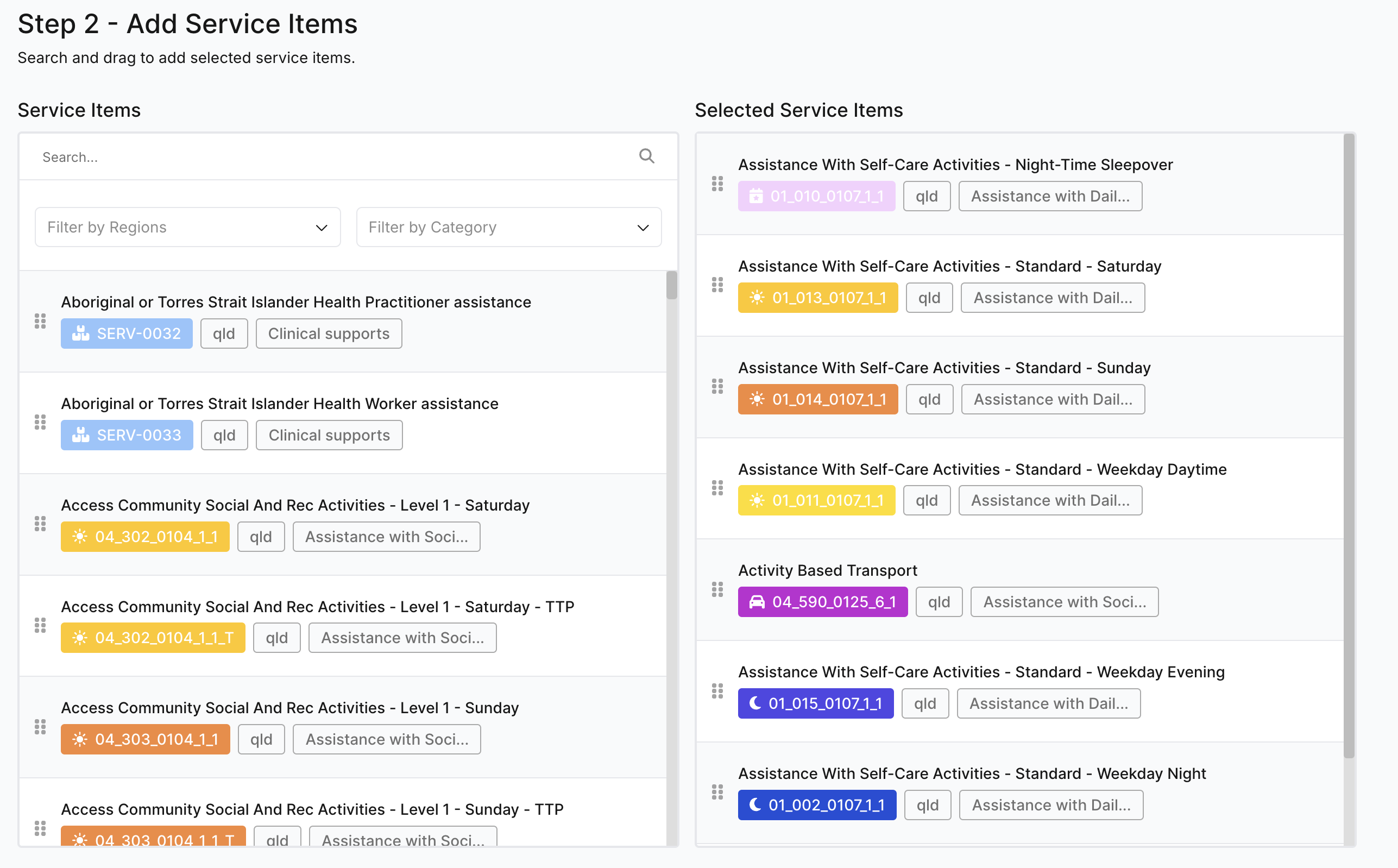Click the 04_302_0104_1_1 code badge
Screen dimensions: 1398x868
pyautogui.click(x=145, y=537)
